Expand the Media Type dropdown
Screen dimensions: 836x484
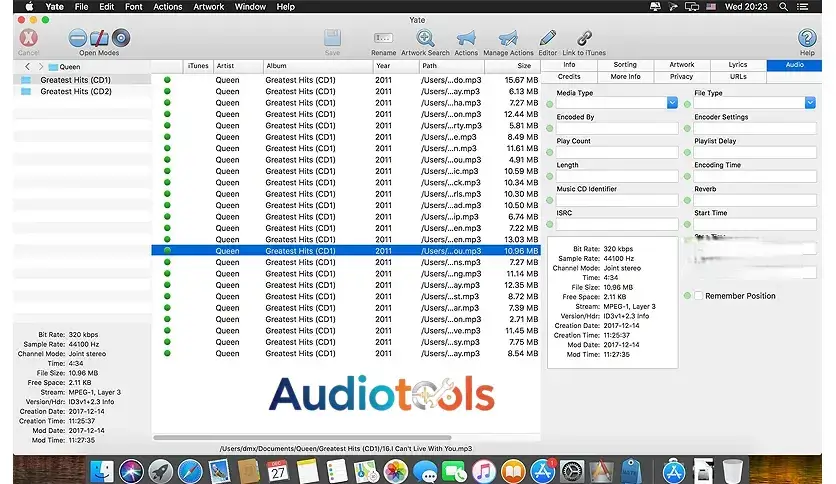(x=672, y=103)
